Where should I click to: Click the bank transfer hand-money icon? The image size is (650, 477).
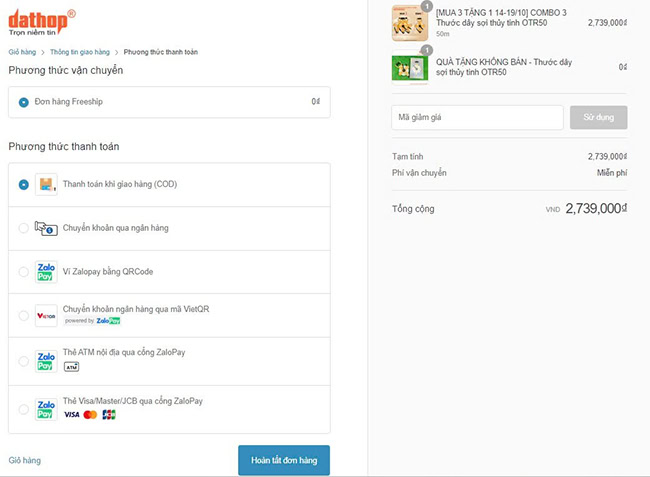[46, 228]
